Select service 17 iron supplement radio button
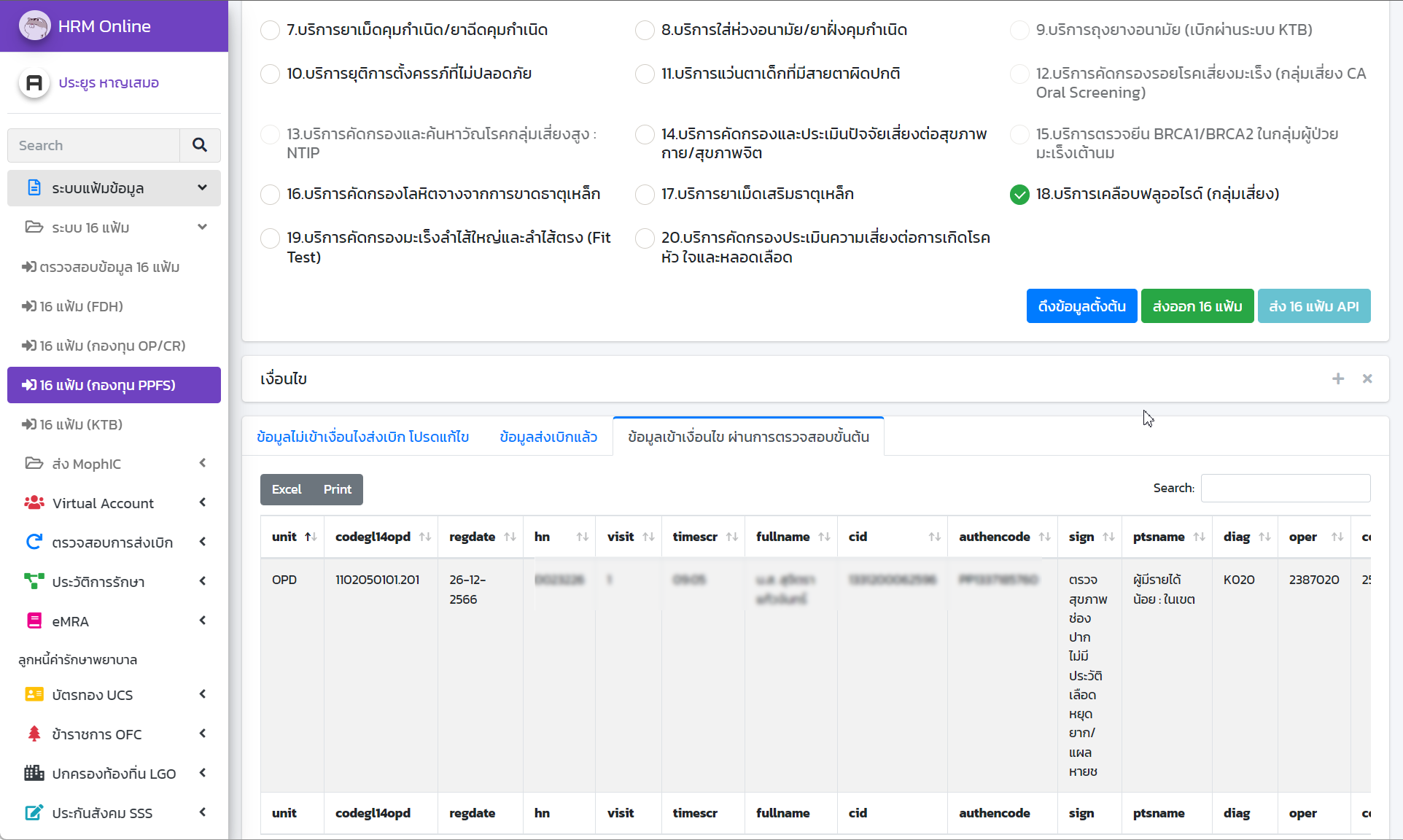The height and width of the screenshot is (840, 1403). tap(645, 195)
